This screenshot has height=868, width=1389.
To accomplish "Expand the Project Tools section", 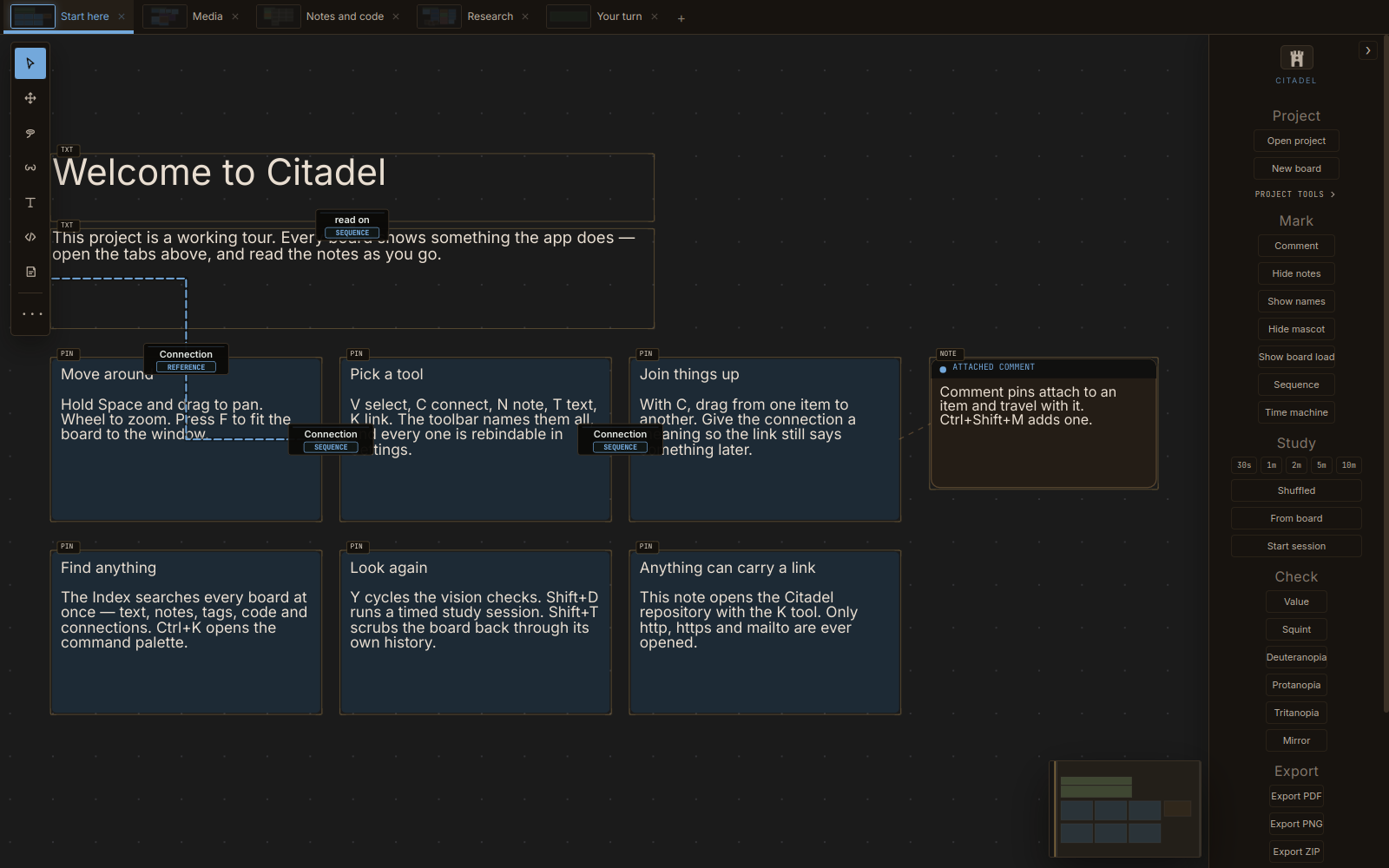I will coord(1295,194).
